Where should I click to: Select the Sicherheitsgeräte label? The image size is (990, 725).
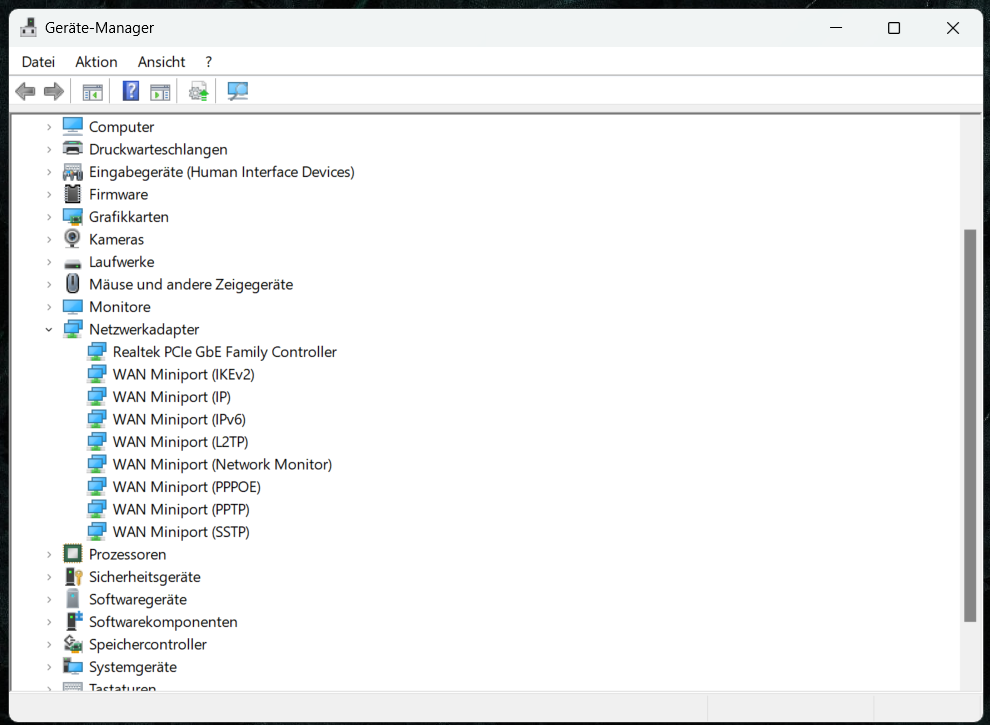point(145,577)
